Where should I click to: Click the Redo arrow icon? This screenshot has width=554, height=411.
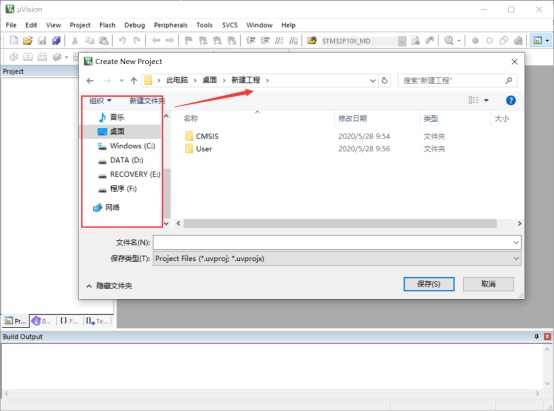click(x=137, y=41)
